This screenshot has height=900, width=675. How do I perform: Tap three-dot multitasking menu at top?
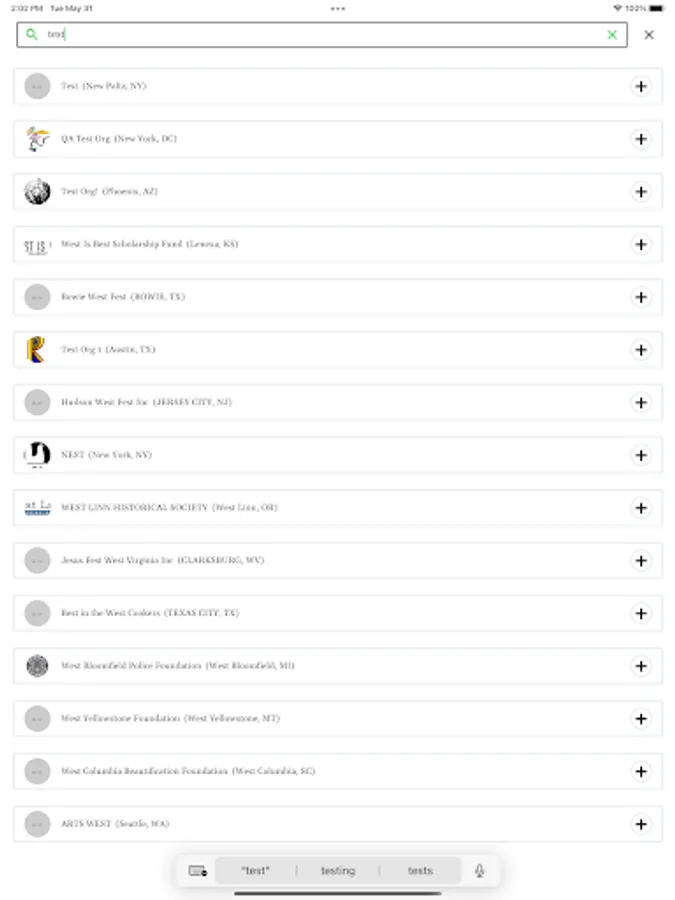click(338, 8)
